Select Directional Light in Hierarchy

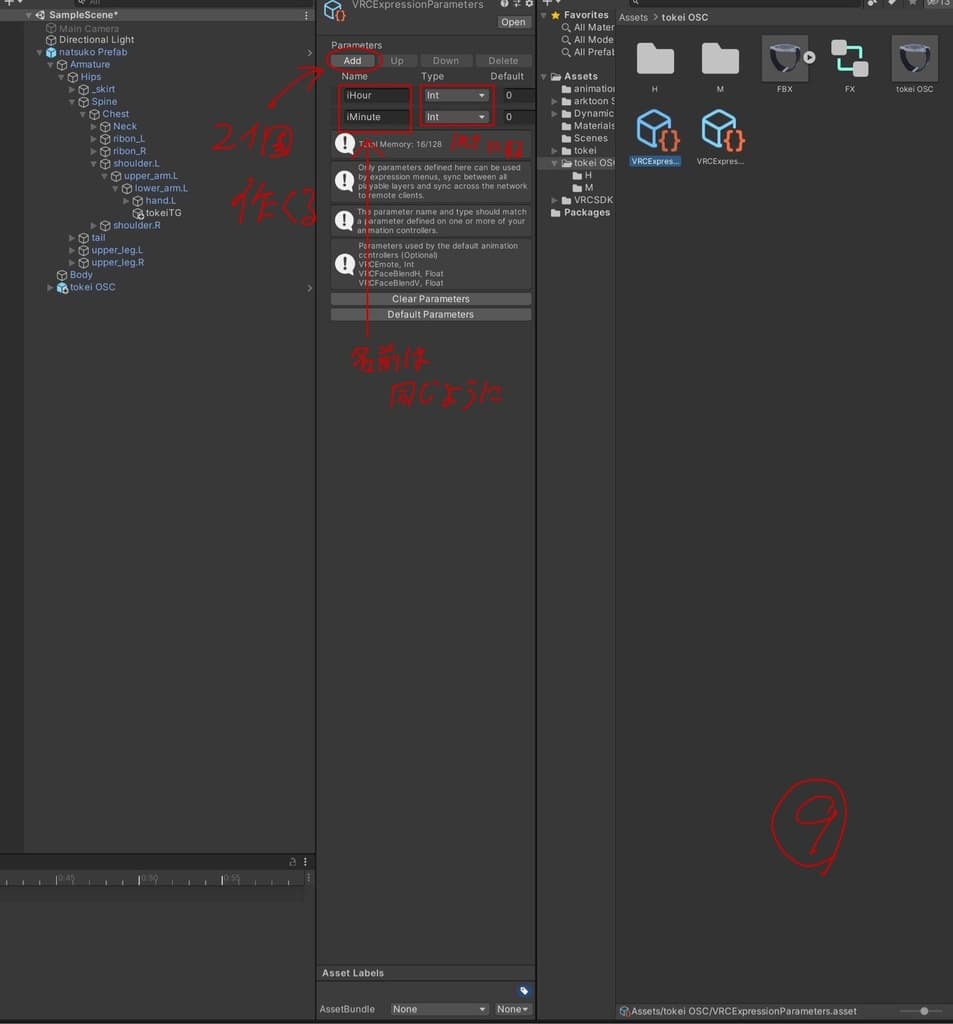pos(90,40)
